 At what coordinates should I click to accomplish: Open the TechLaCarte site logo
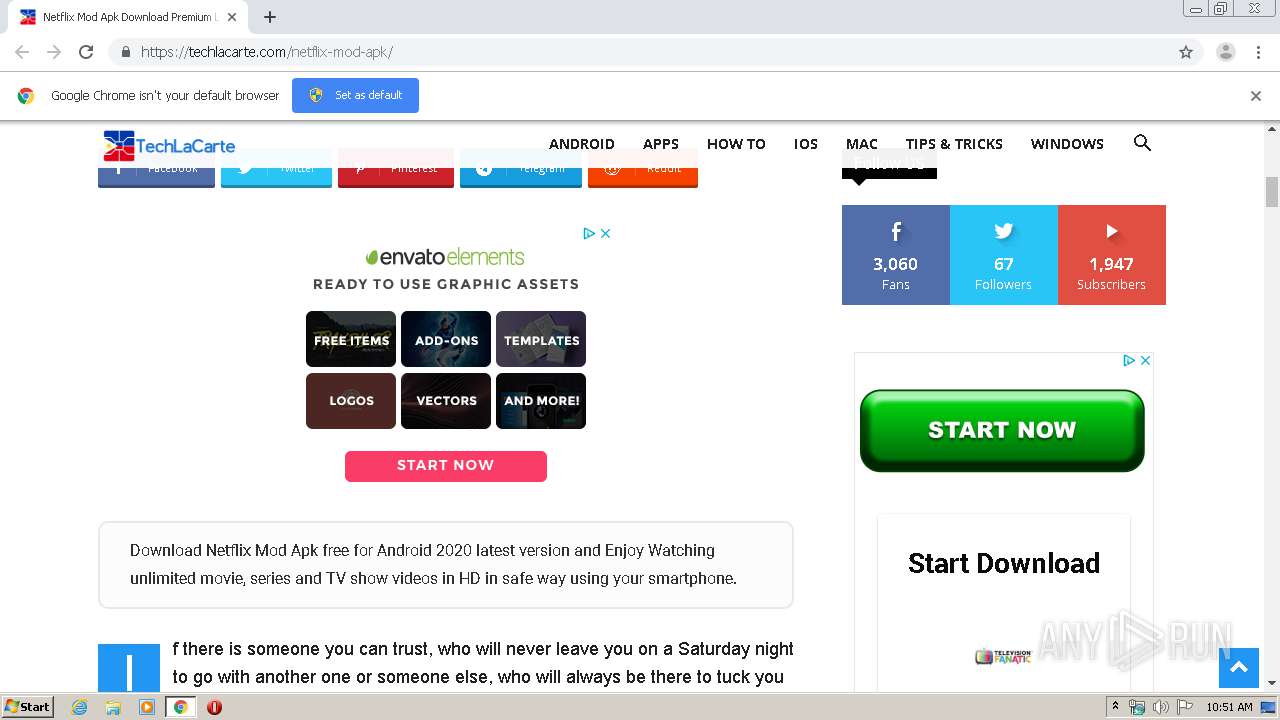[x=169, y=146]
